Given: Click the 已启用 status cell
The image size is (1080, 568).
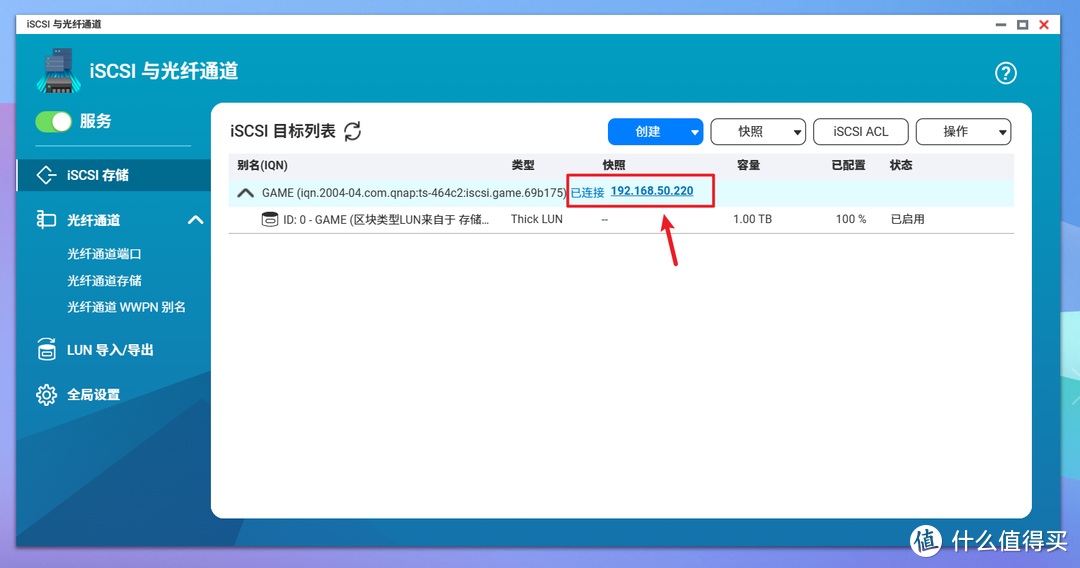Looking at the screenshot, I should (x=907, y=220).
